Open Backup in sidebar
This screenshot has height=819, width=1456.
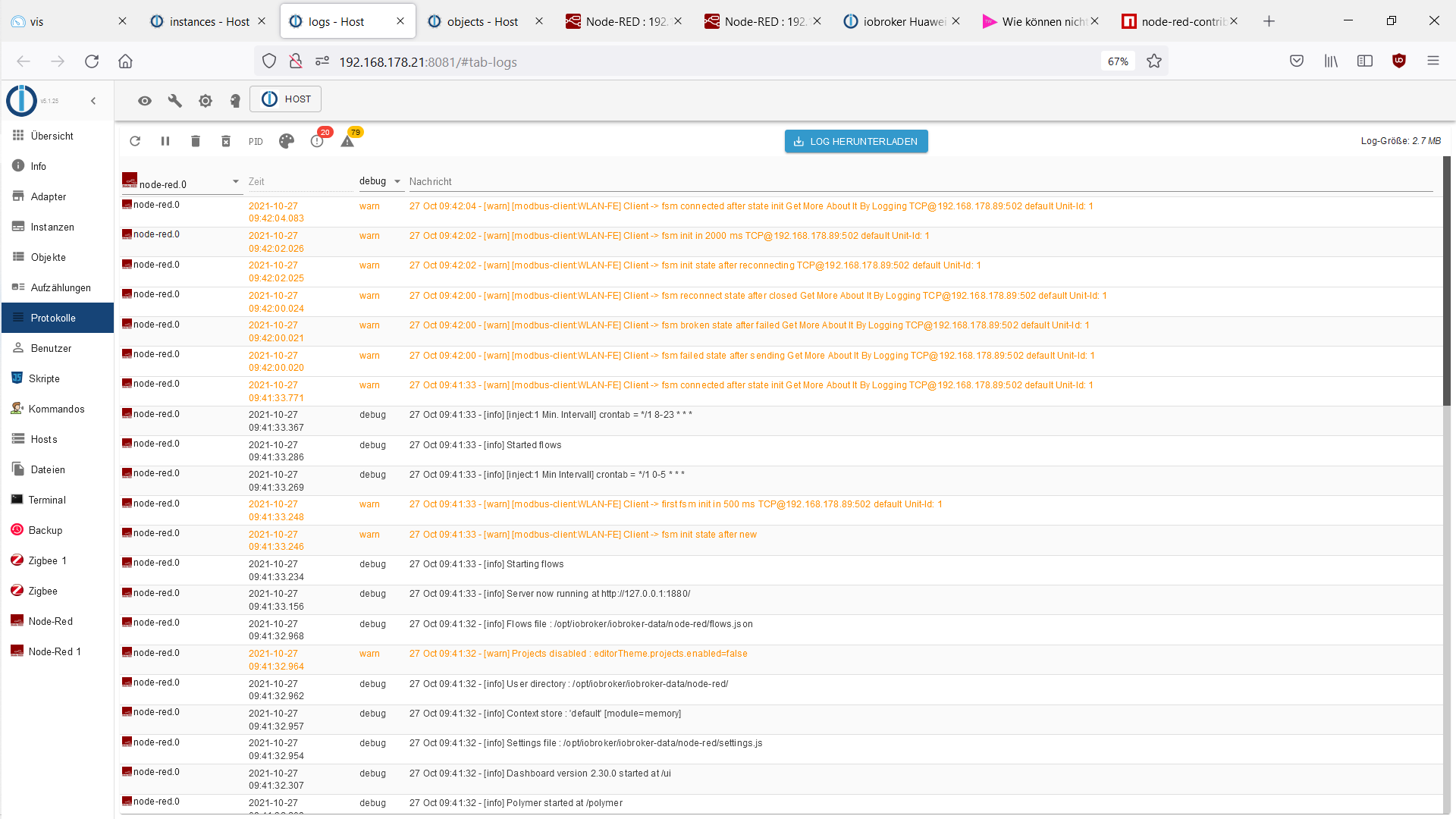coord(58,530)
